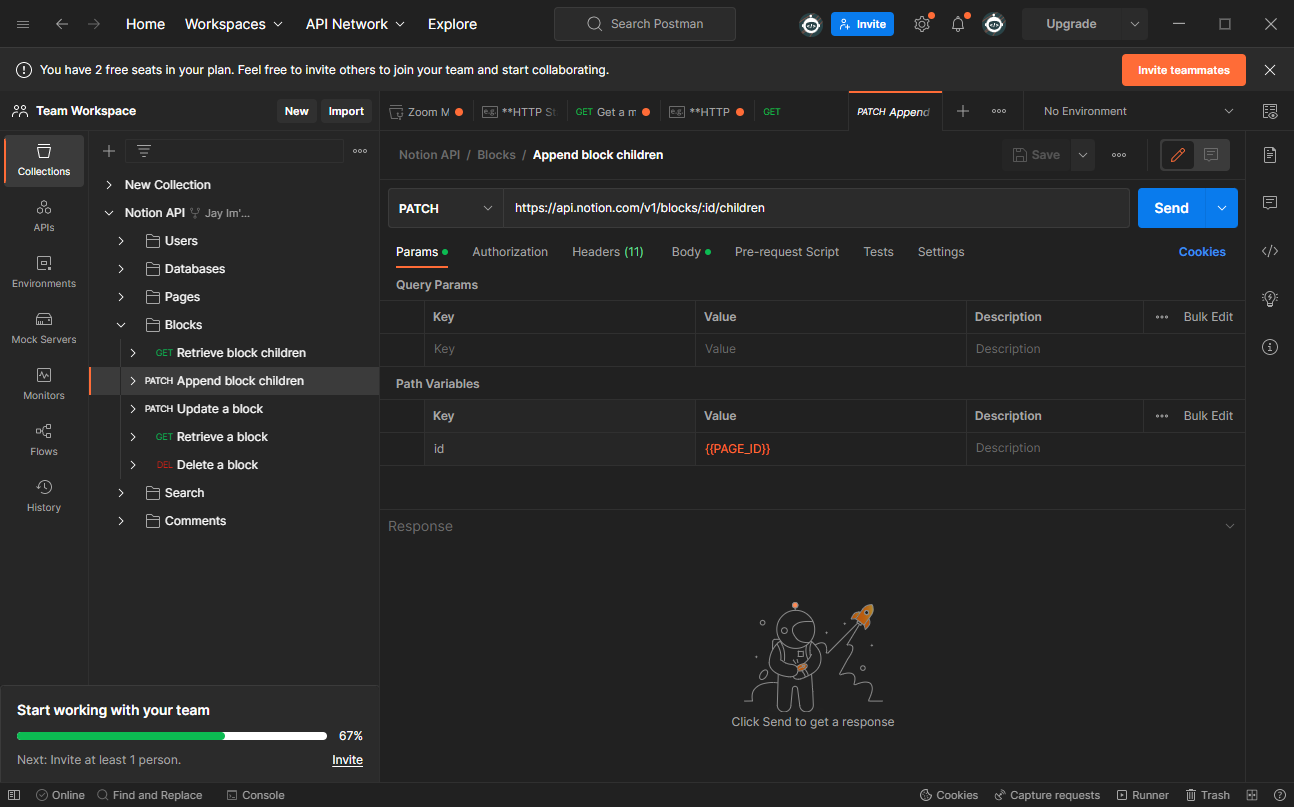Screen dimensions: 1294x807
Task: Collapse the Blocks folder
Action: pyautogui.click(x=121, y=325)
